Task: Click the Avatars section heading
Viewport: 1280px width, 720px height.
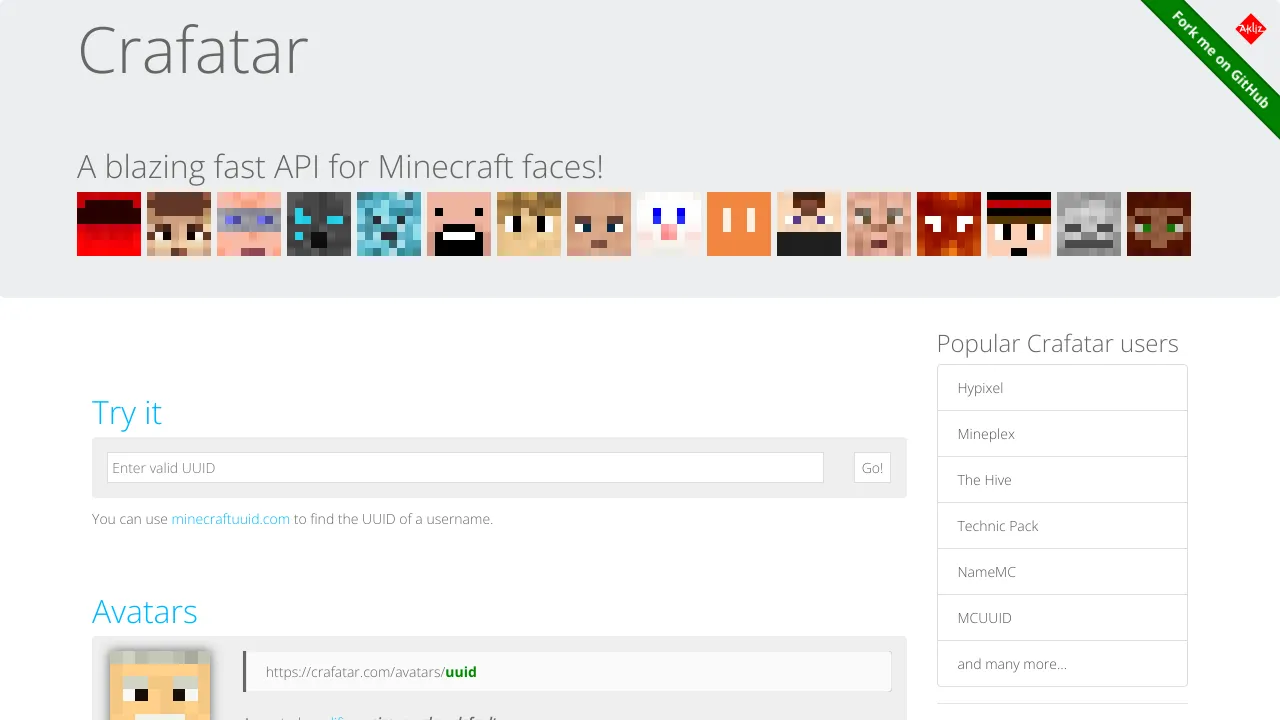Action: [x=145, y=611]
